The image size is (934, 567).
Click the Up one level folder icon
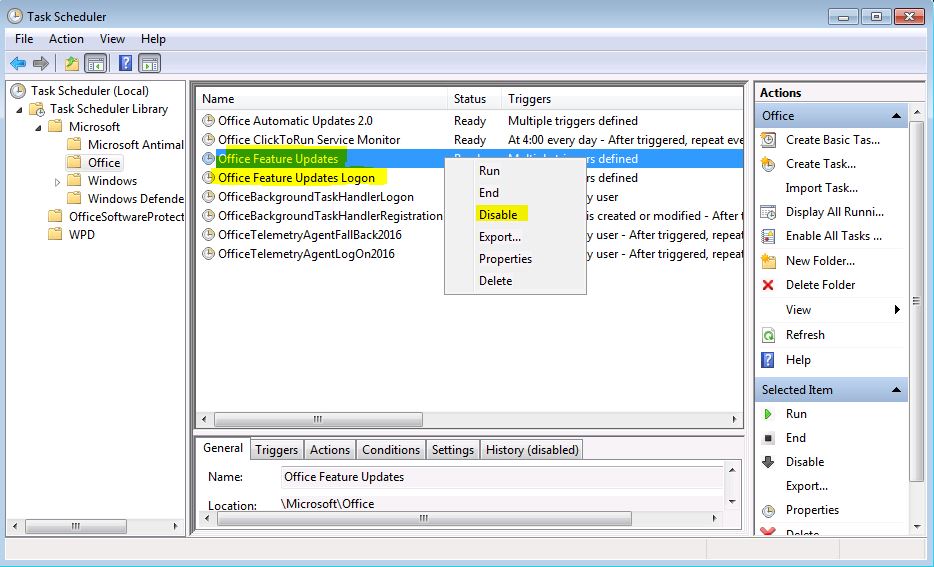[71, 63]
